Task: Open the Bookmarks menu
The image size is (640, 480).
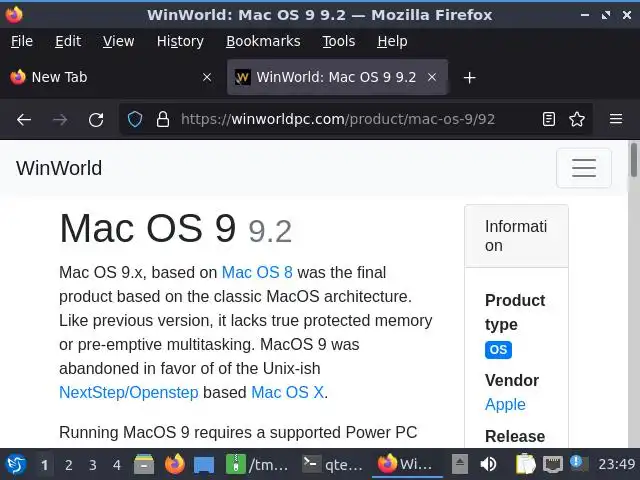Action: [263, 41]
